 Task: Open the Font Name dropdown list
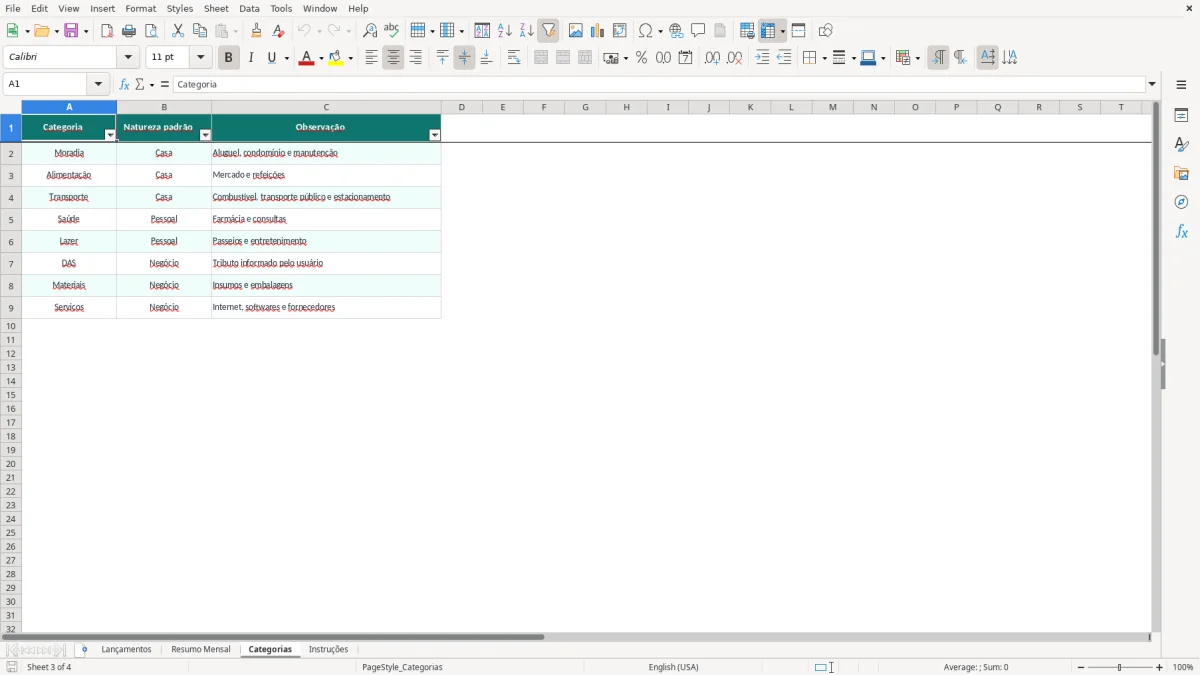tap(128, 58)
